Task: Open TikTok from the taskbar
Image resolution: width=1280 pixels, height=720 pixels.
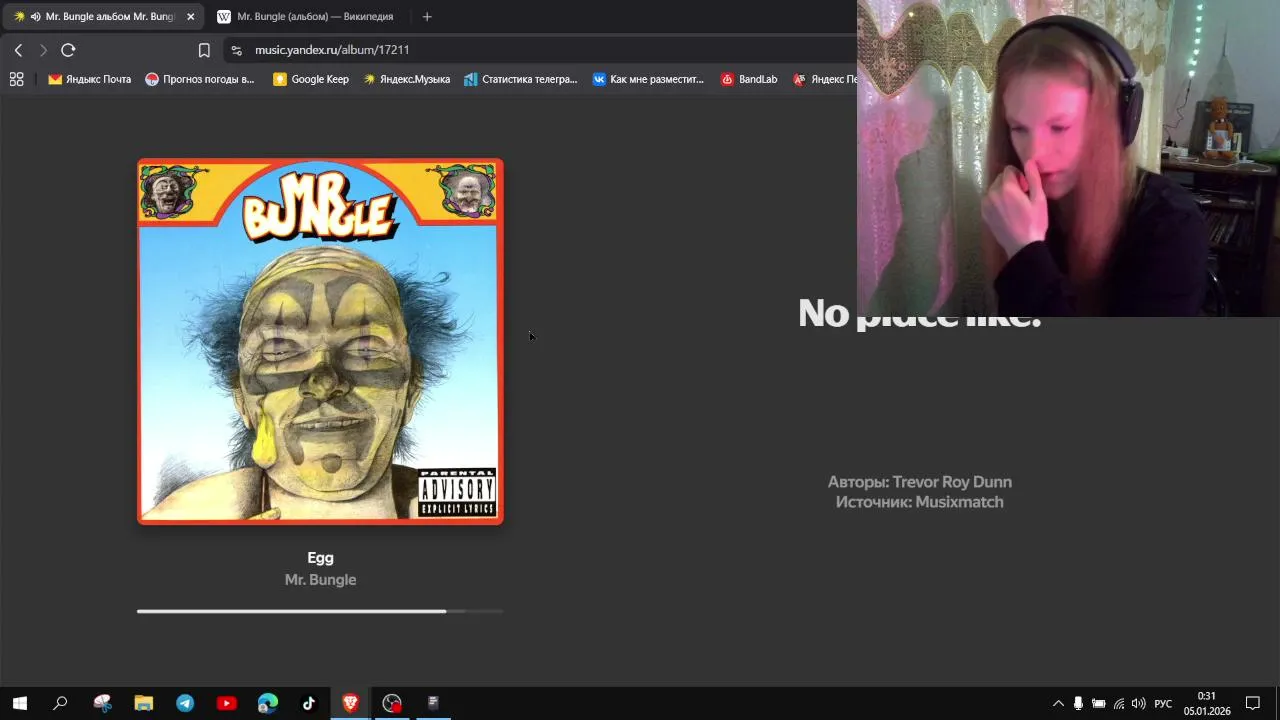Action: click(x=308, y=703)
